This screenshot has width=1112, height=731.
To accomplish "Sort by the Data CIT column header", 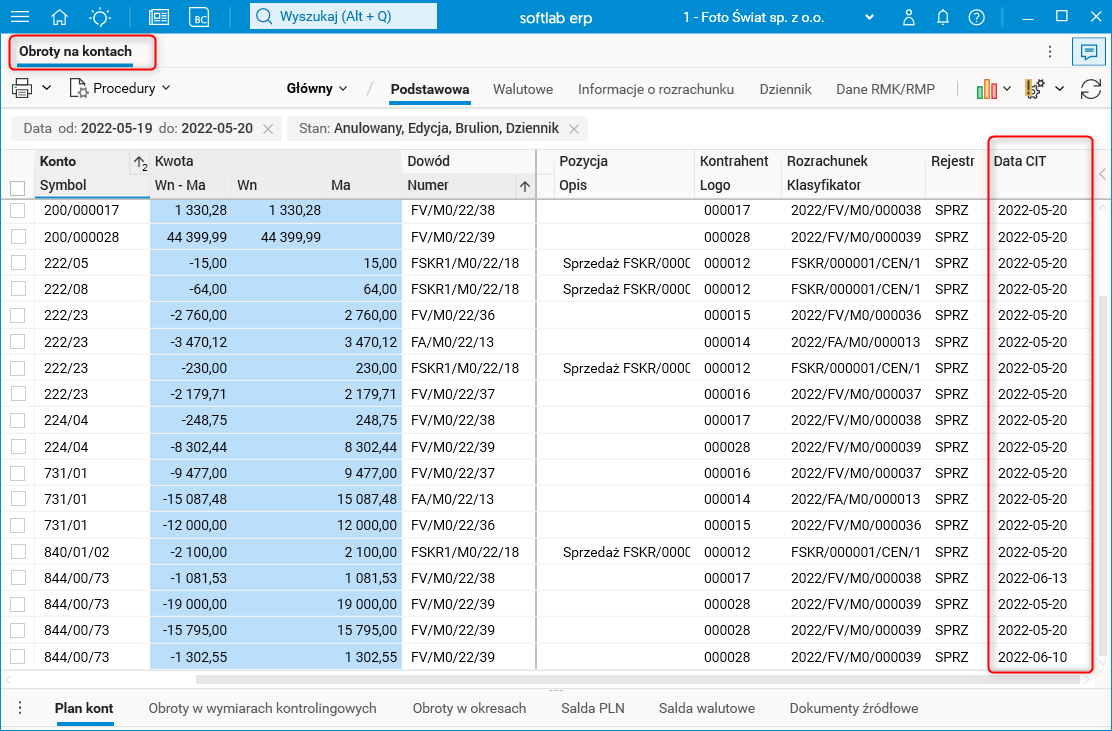I will tap(1020, 161).
